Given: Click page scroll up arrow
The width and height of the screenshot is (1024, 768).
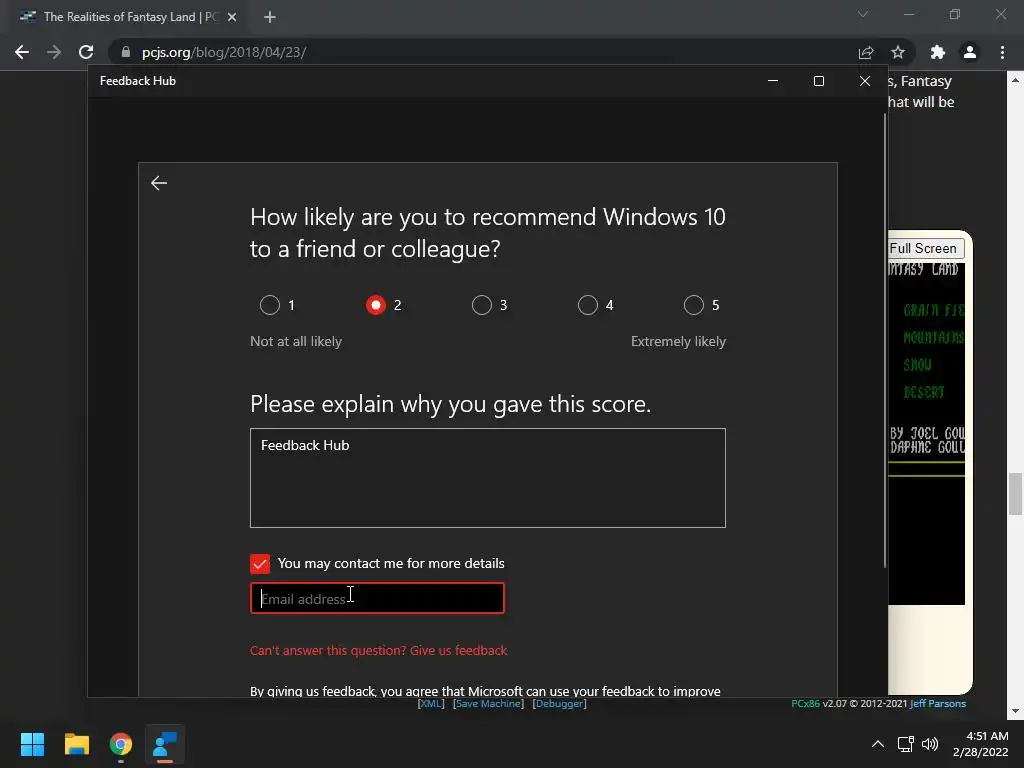Looking at the screenshot, I should point(1015,80).
